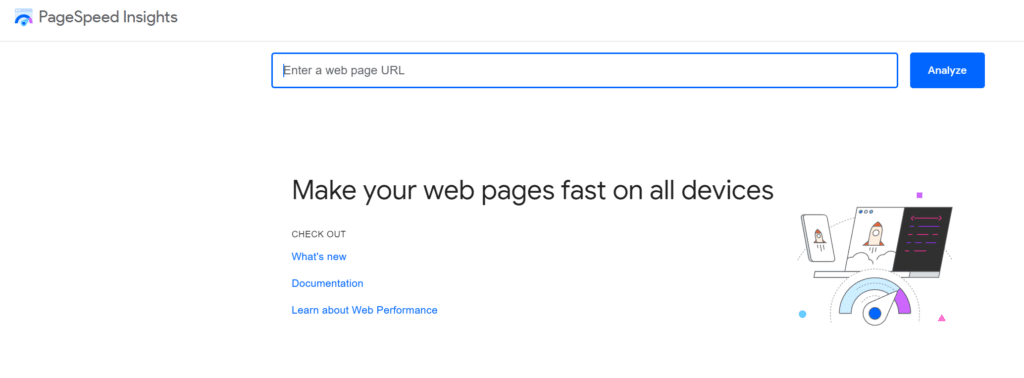Open Learn about Web Performance link
Screen dimensions: 1024x378
coord(364,310)
